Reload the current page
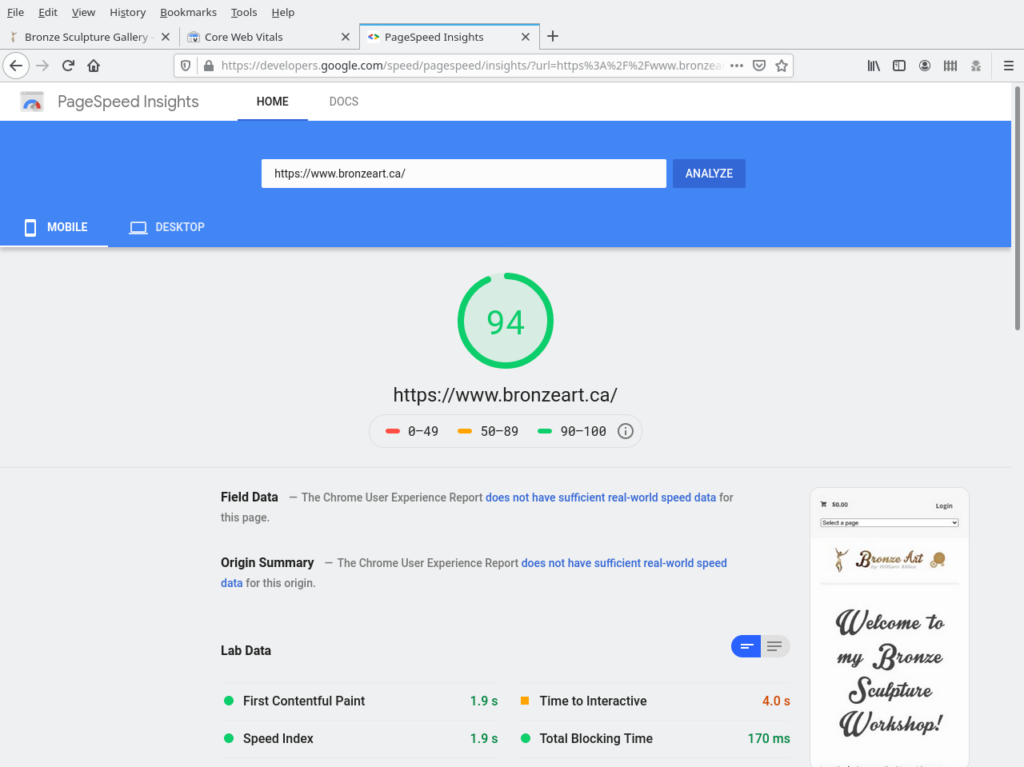1024x767 pixels. [68, 65]
